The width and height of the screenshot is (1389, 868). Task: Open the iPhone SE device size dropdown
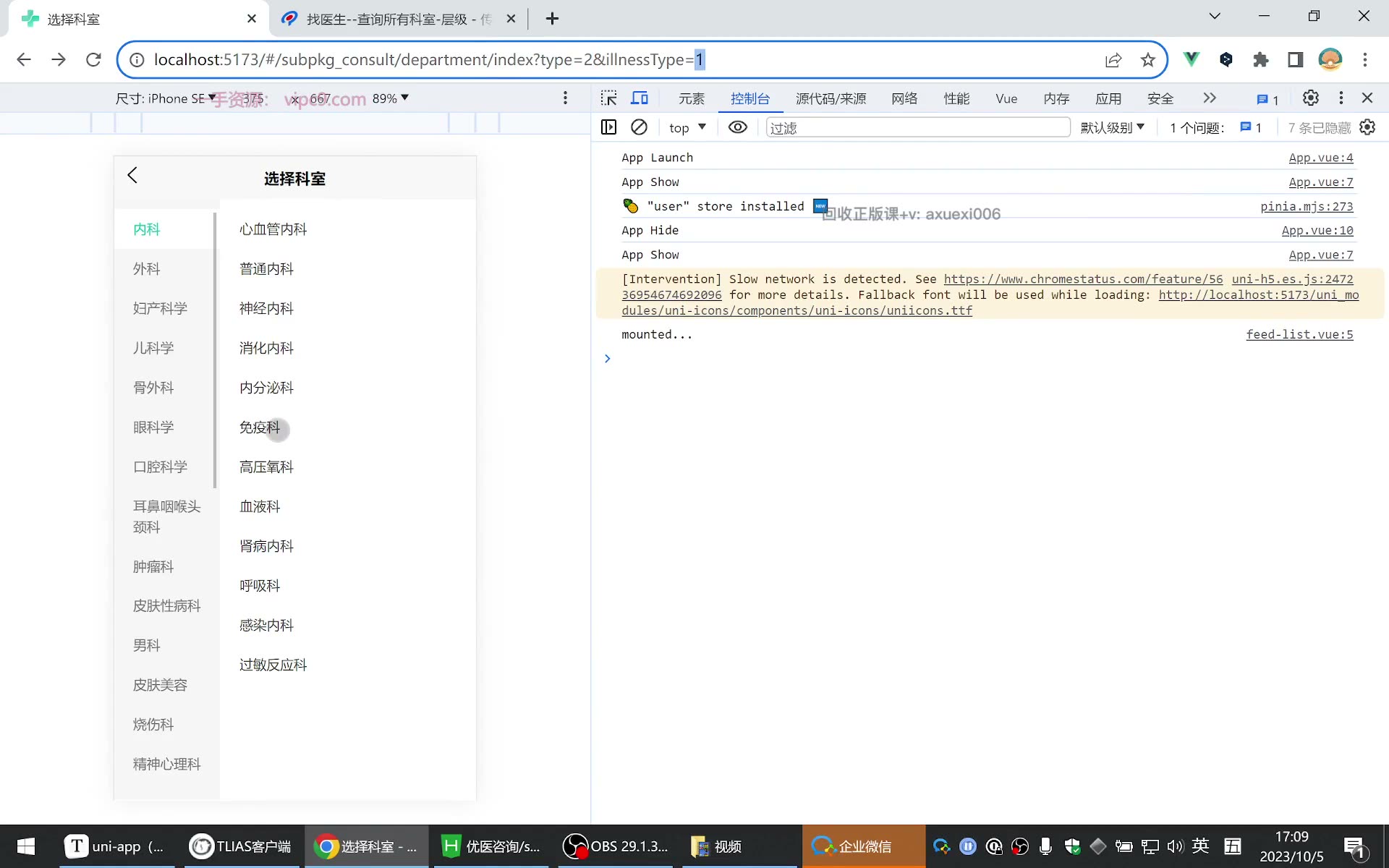(x=166, y=98)
